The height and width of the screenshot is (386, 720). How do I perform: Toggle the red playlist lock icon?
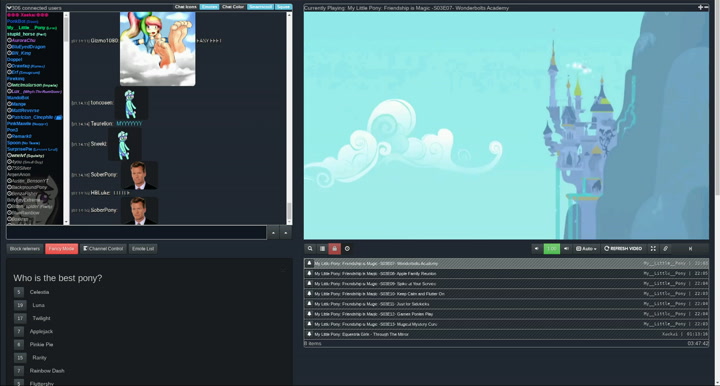coord(335,249)
